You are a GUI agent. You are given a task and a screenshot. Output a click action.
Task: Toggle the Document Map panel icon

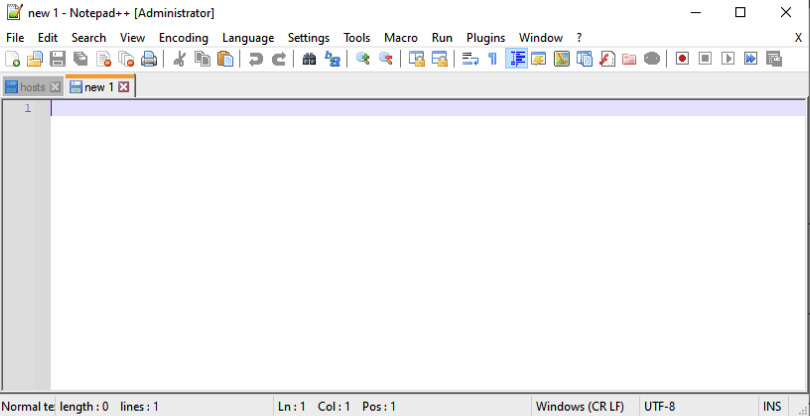pyautogui.click(x=562, y=59)
